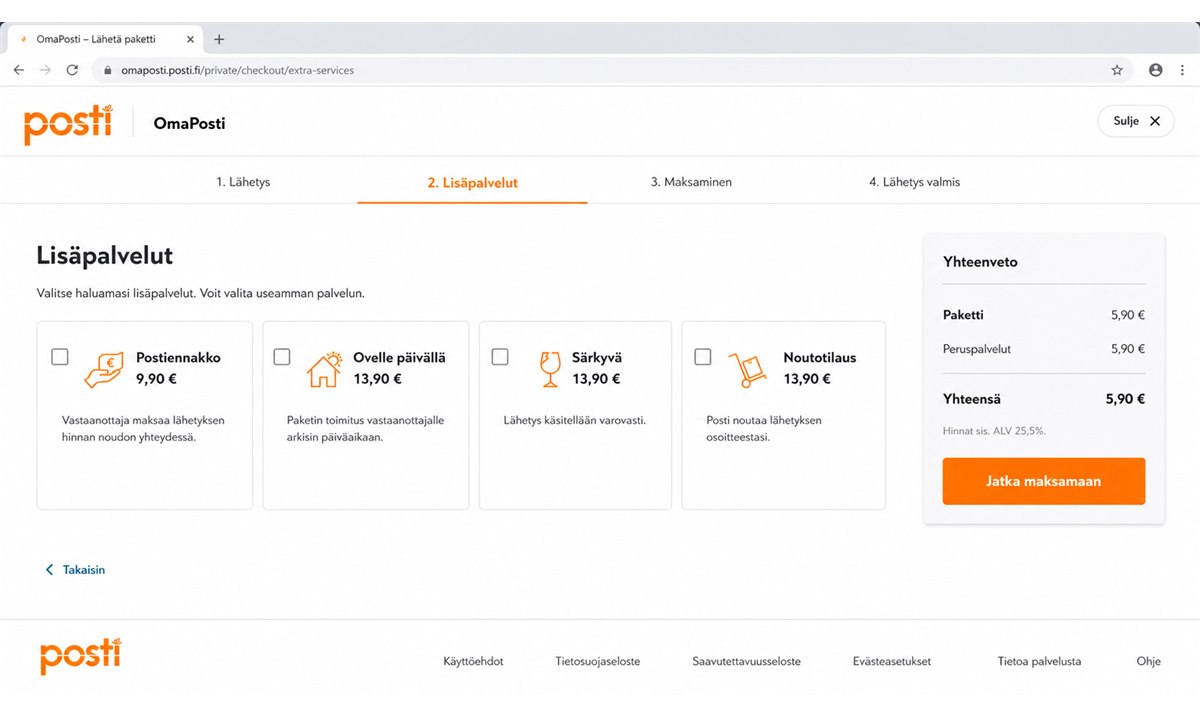Image resolution: width=1200 pixels, height=720 pixels.
Task: Open the Ohje footer link
Action: [1149, 661]
